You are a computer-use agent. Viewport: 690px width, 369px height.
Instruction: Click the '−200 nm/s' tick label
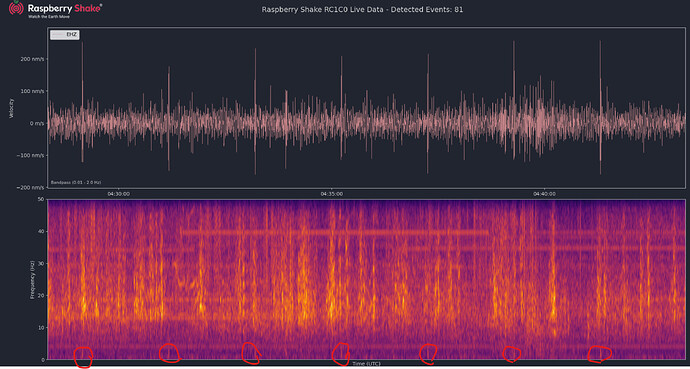[31, 187]
